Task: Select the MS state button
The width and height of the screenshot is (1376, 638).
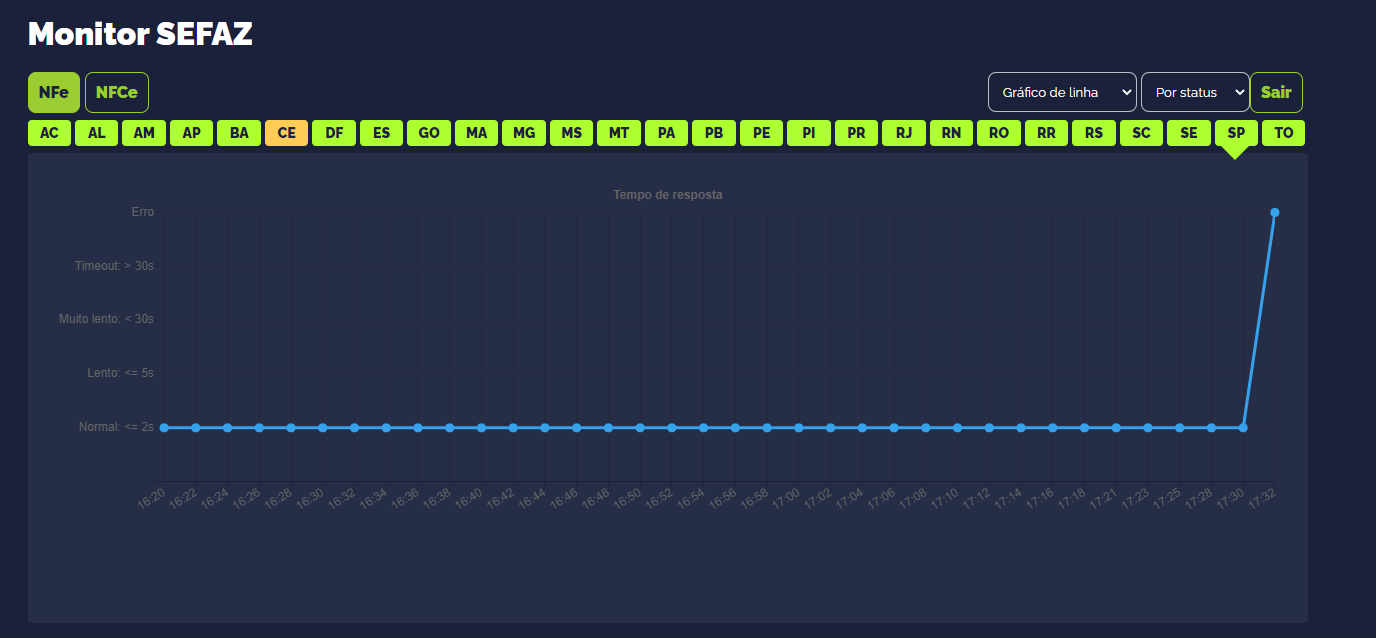Action: pos(572,133)
